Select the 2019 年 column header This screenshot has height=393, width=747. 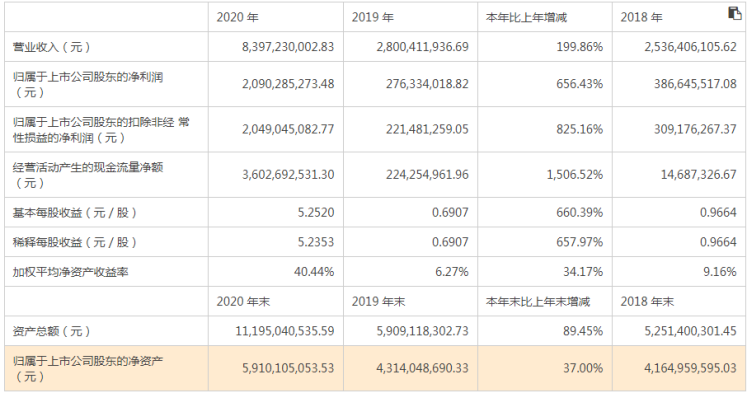(373, 18)
